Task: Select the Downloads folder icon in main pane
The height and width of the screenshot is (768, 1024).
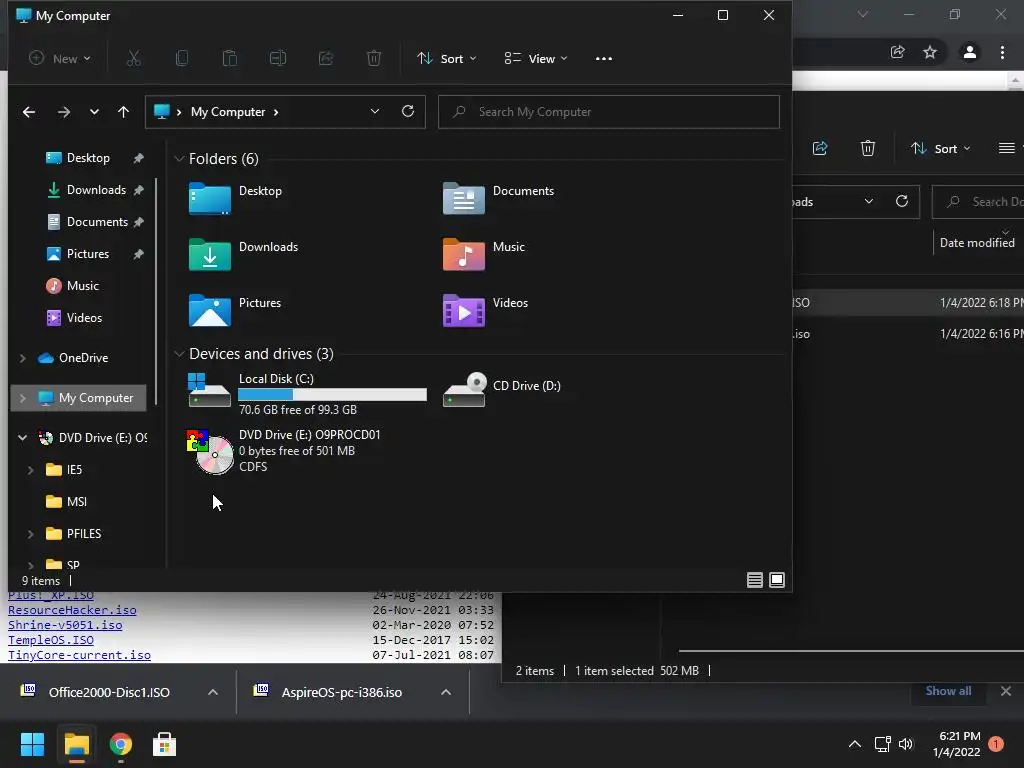Action: tap(210, 255)
